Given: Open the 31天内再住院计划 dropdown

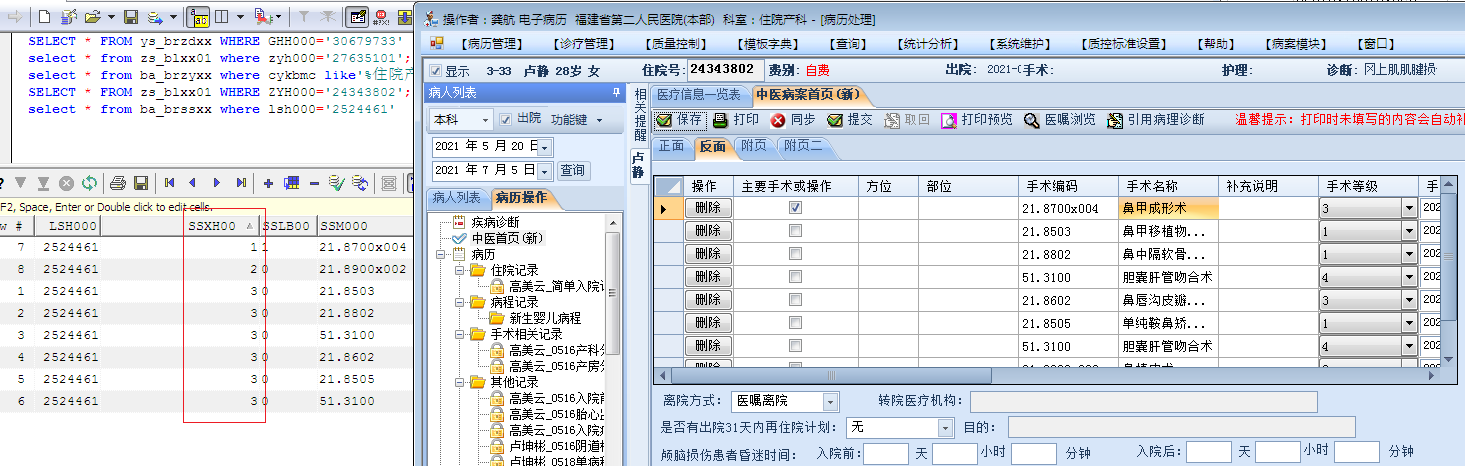Looking at the screenshot, I should (945, 427).
